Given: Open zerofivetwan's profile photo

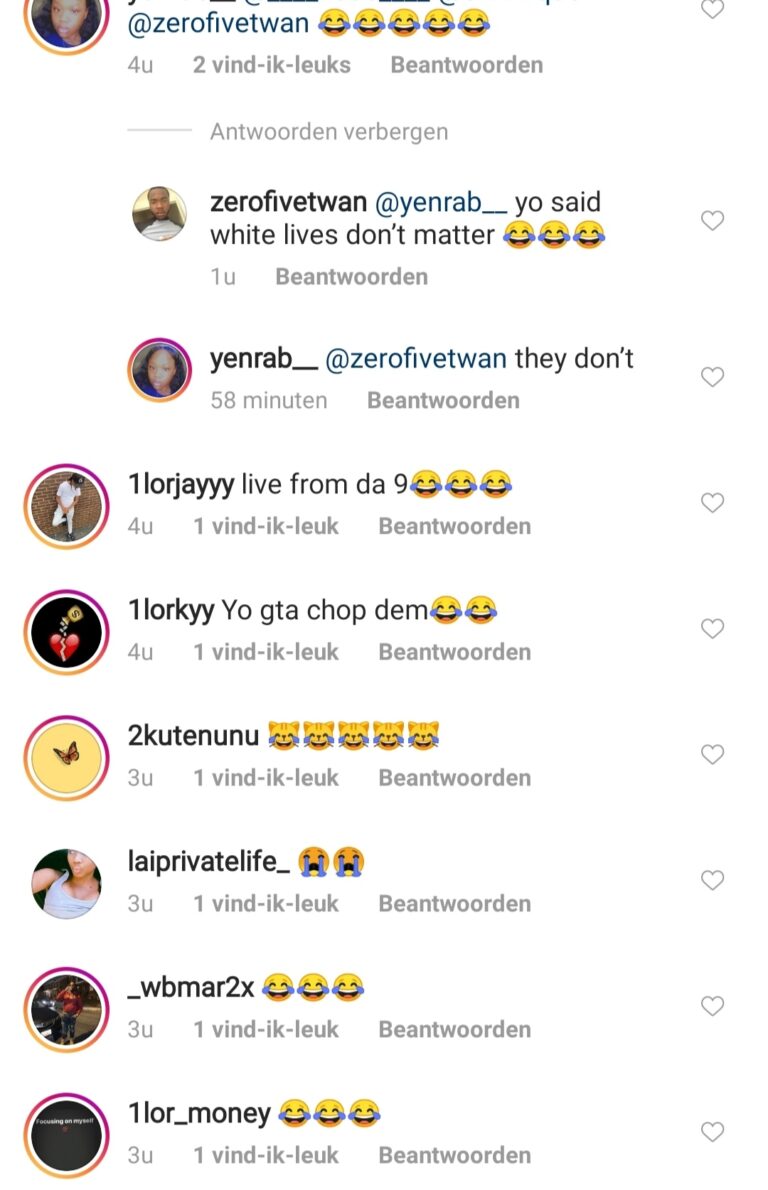Looking at the screenshot, I should click(159, 214).
